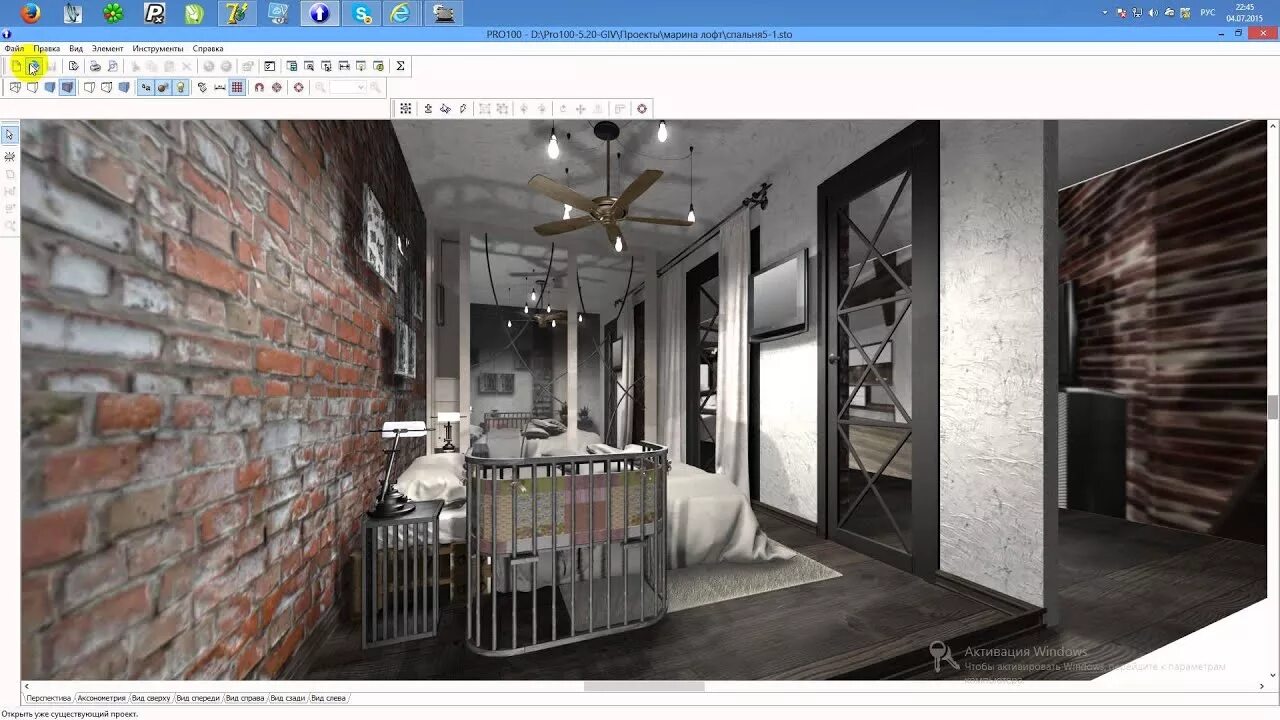
Task: Switch to the Перспектива view tab
Action: [x=48, y=698]
